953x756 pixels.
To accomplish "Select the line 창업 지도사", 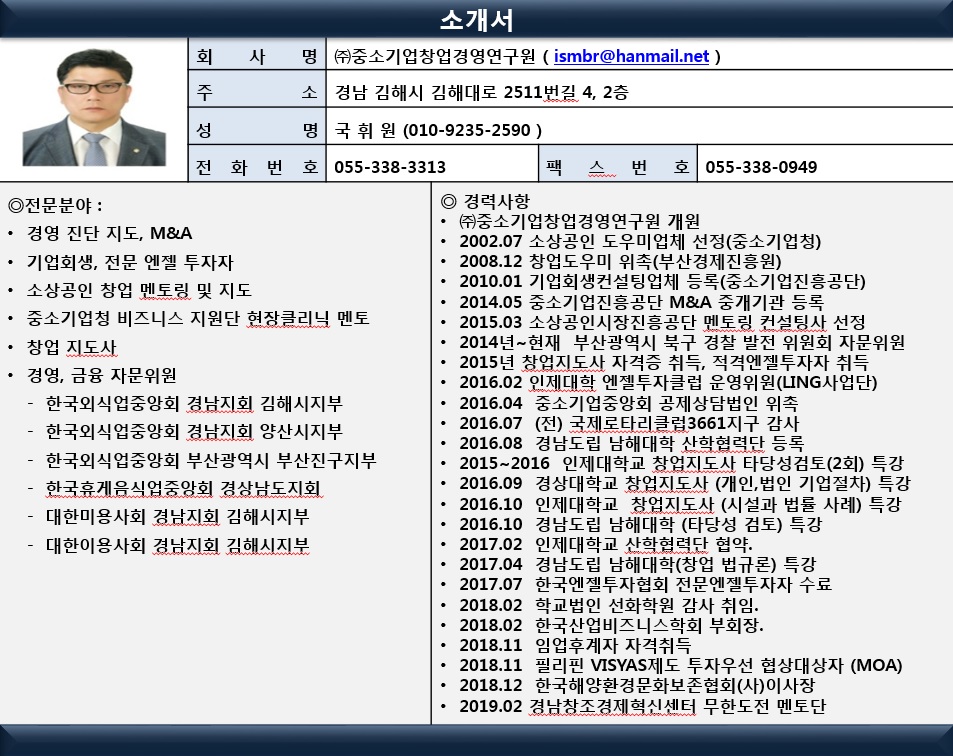I will pyautogui.click(x=71, y=347).
